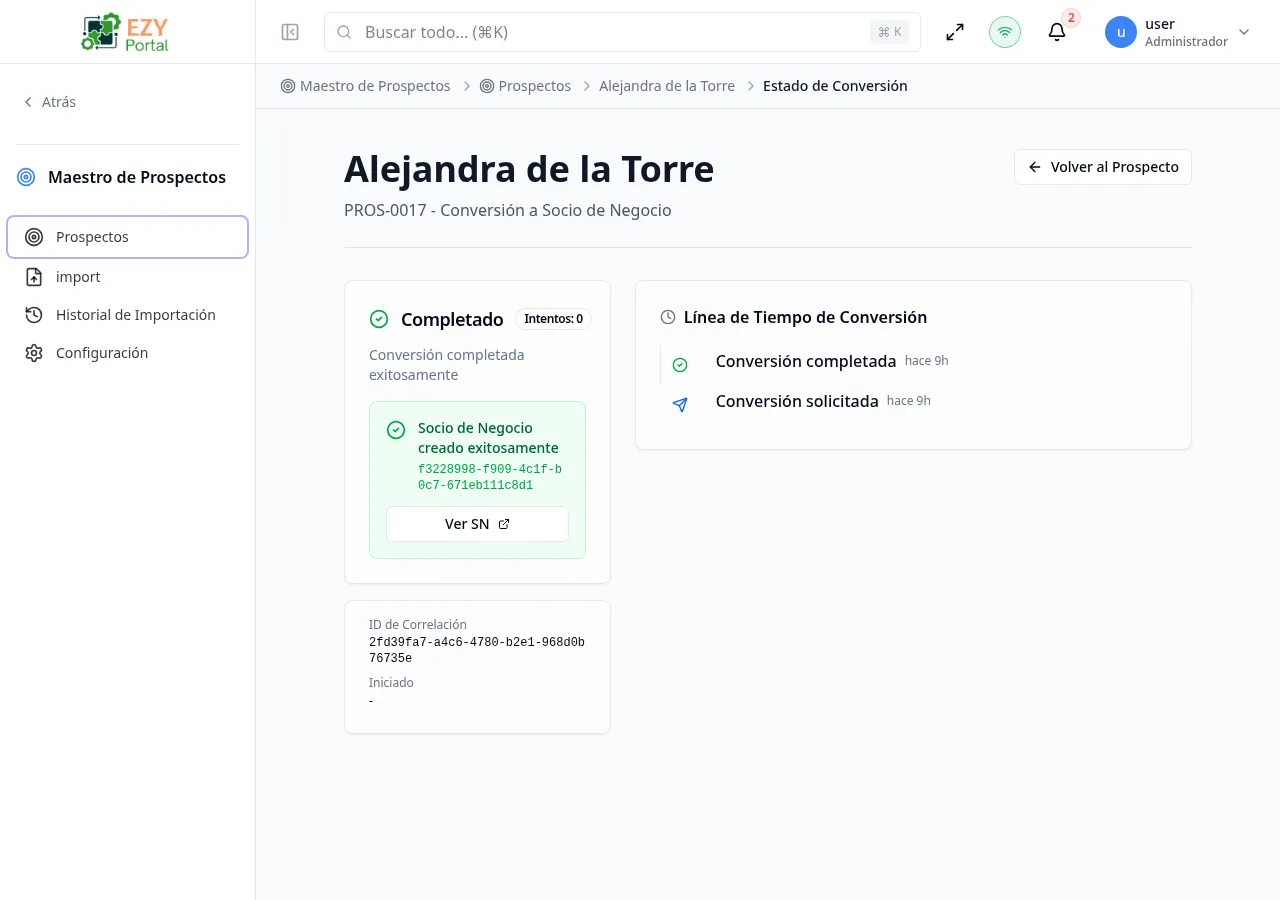Click the green wifi connection status icon

pos(1005,32)
